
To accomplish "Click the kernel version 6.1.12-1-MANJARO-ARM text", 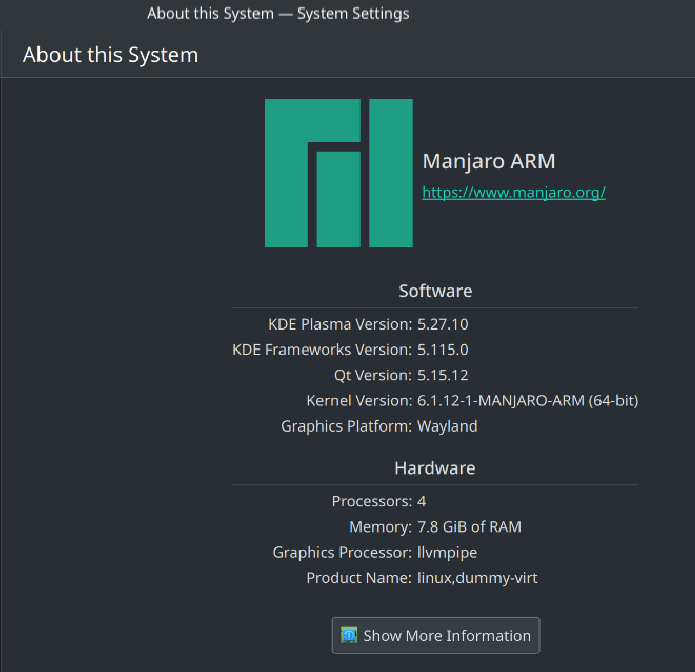I will pos(527,401).
